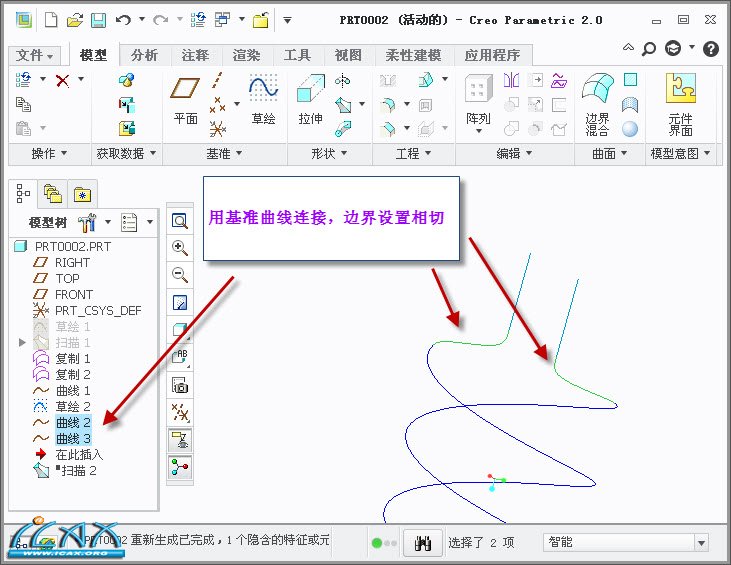The image size is (731, 565).
Task: Switch to the Analysis (分析) tab
Action: (x=145, y=55)
